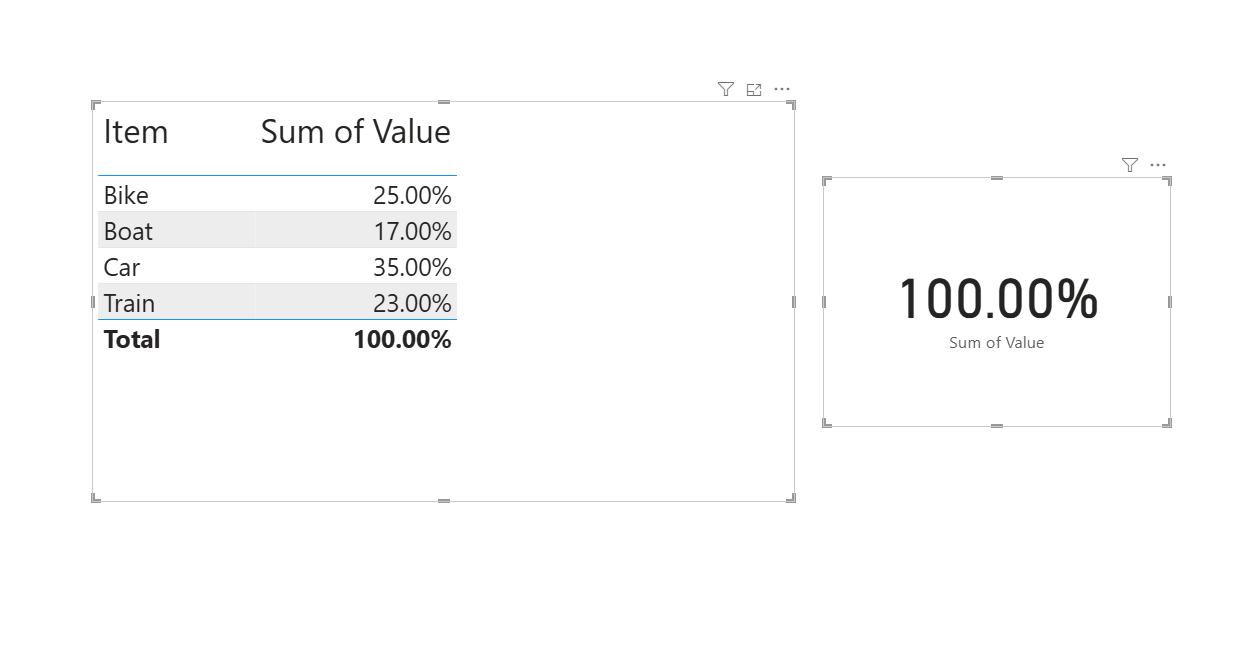Select the Bike row in the table

126,195
